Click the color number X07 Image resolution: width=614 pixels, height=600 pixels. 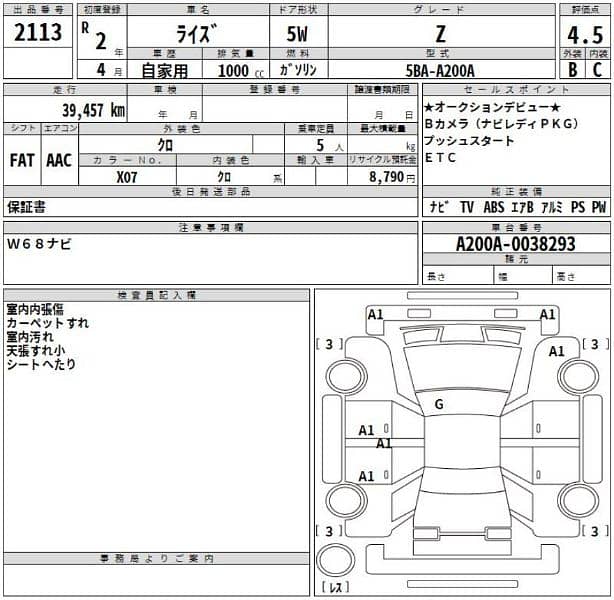point(127,177)
